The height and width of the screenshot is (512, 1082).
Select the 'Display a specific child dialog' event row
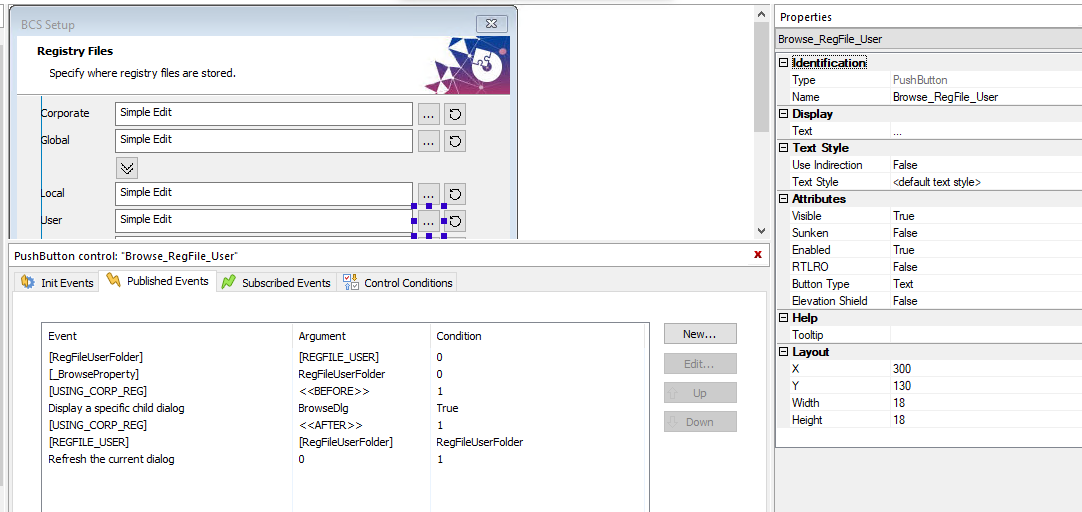pos(116,408)
